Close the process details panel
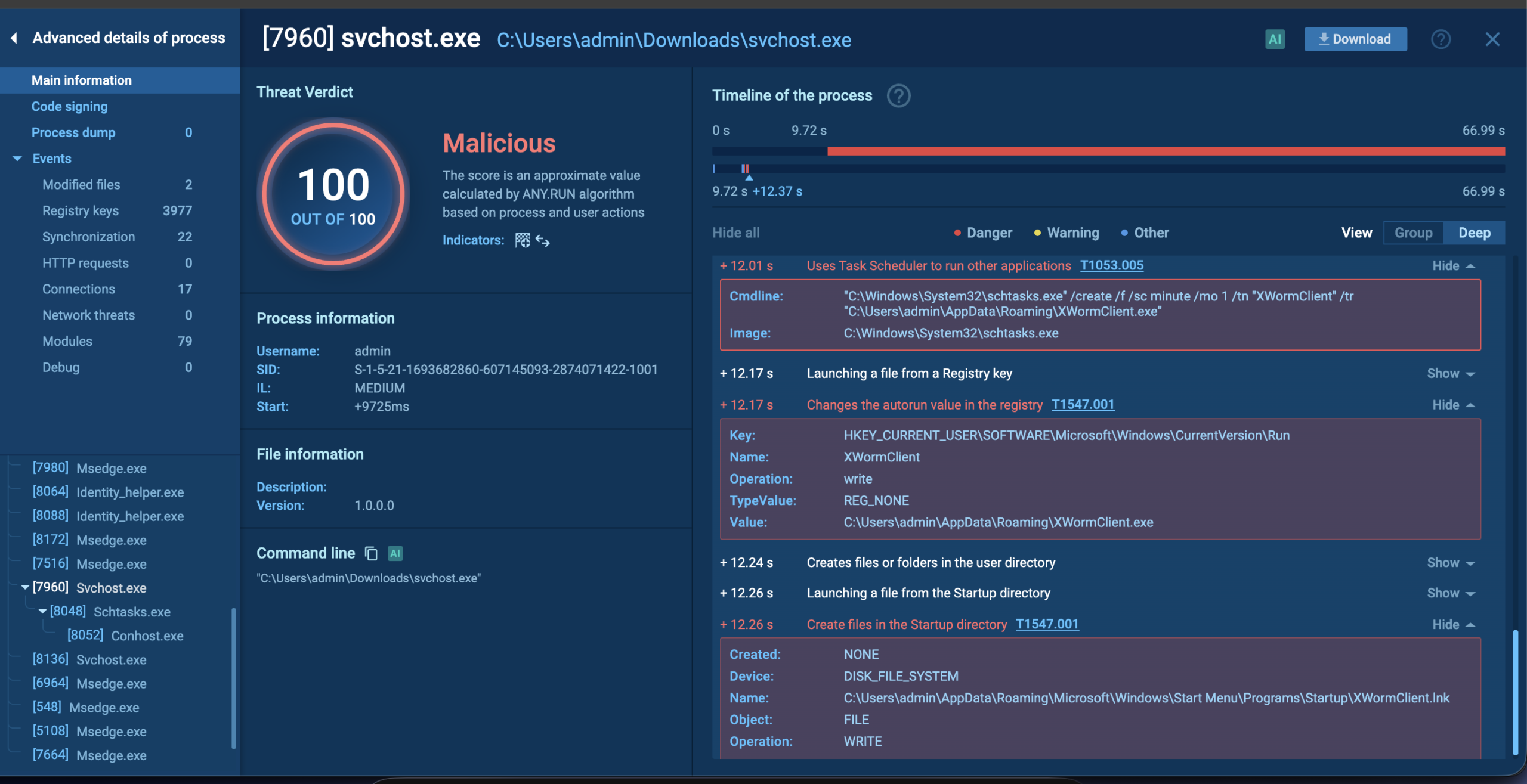Viewport: 1527px width, 784px height. tap(1492, 39)
